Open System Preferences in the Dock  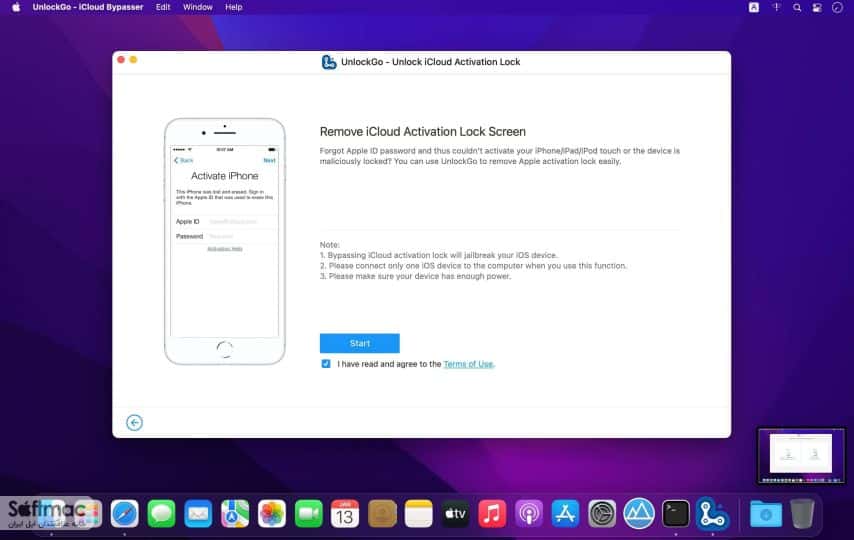coord(602,513)
